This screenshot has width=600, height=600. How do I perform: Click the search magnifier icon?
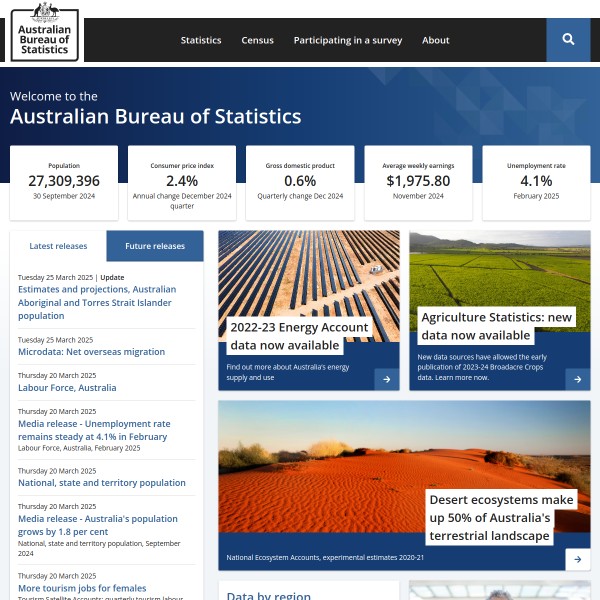tap(568, 40)
